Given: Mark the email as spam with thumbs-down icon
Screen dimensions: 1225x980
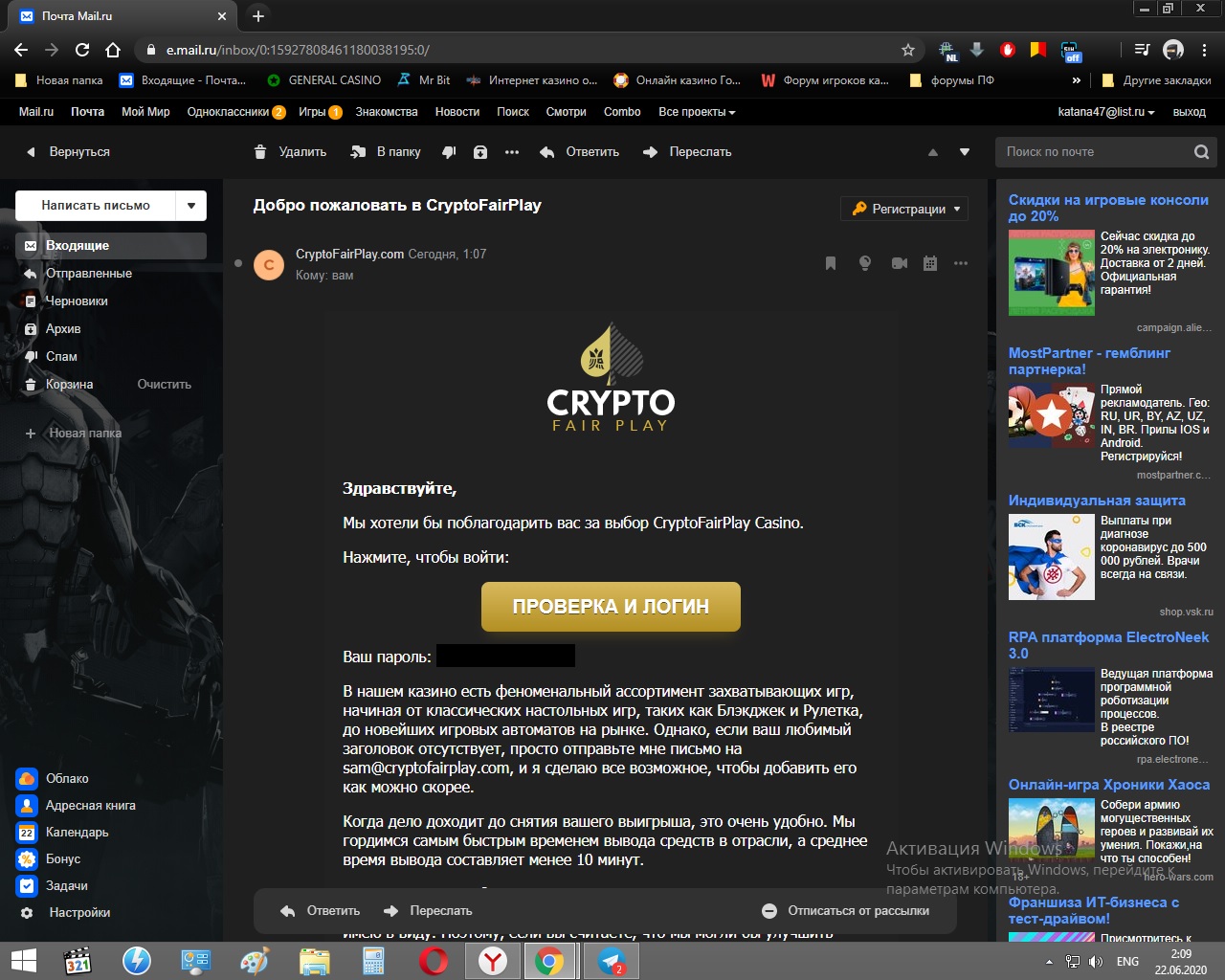Looking at the screenshot, I should pyautogui.click(x=449, y=152).
